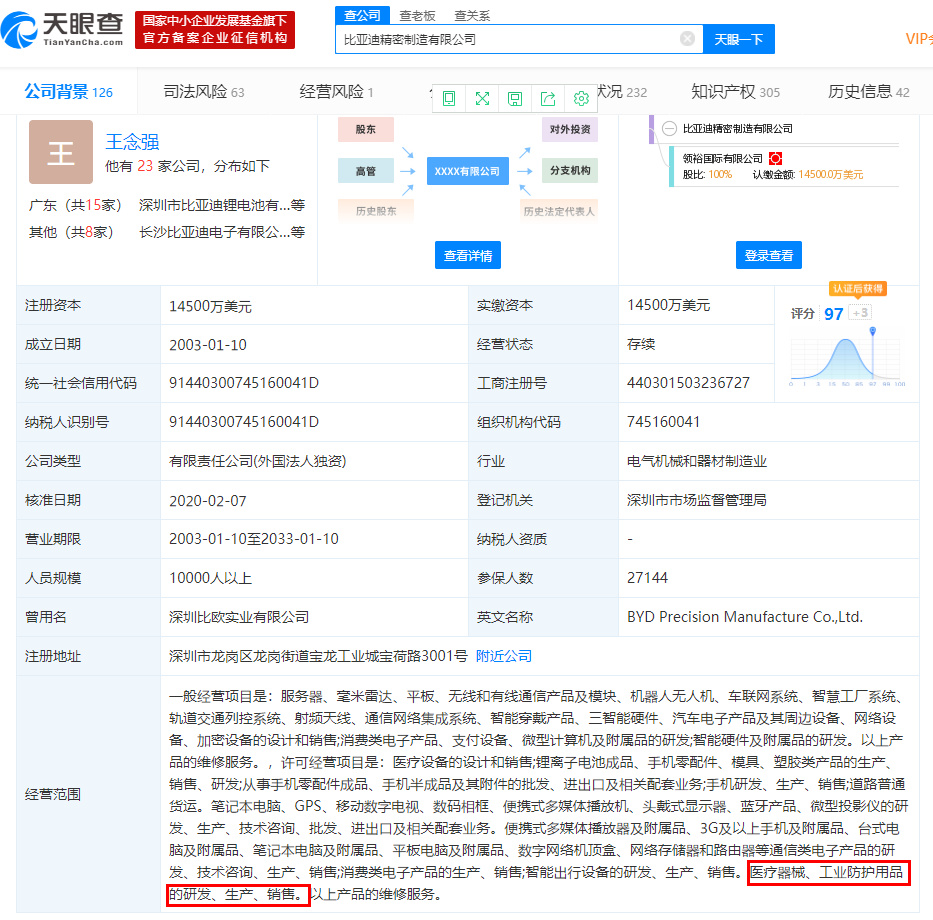
Task: Select 经营状态 value 存续
Action: 641,344
